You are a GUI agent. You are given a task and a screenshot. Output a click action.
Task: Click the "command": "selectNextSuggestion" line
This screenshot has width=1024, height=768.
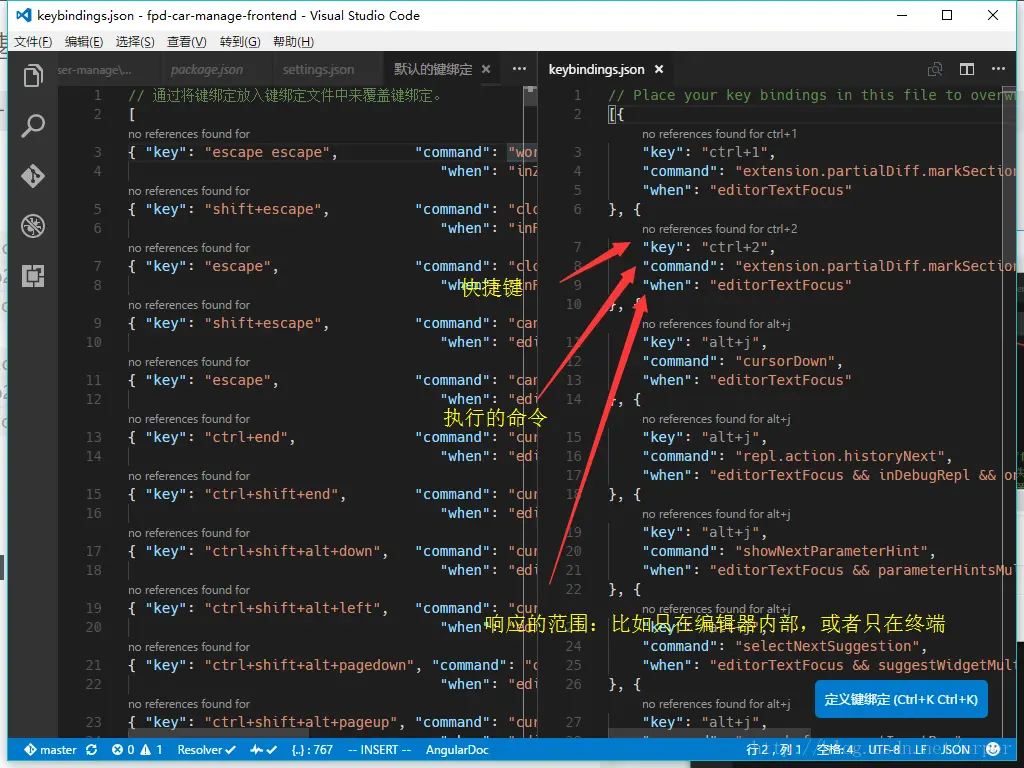784,647
